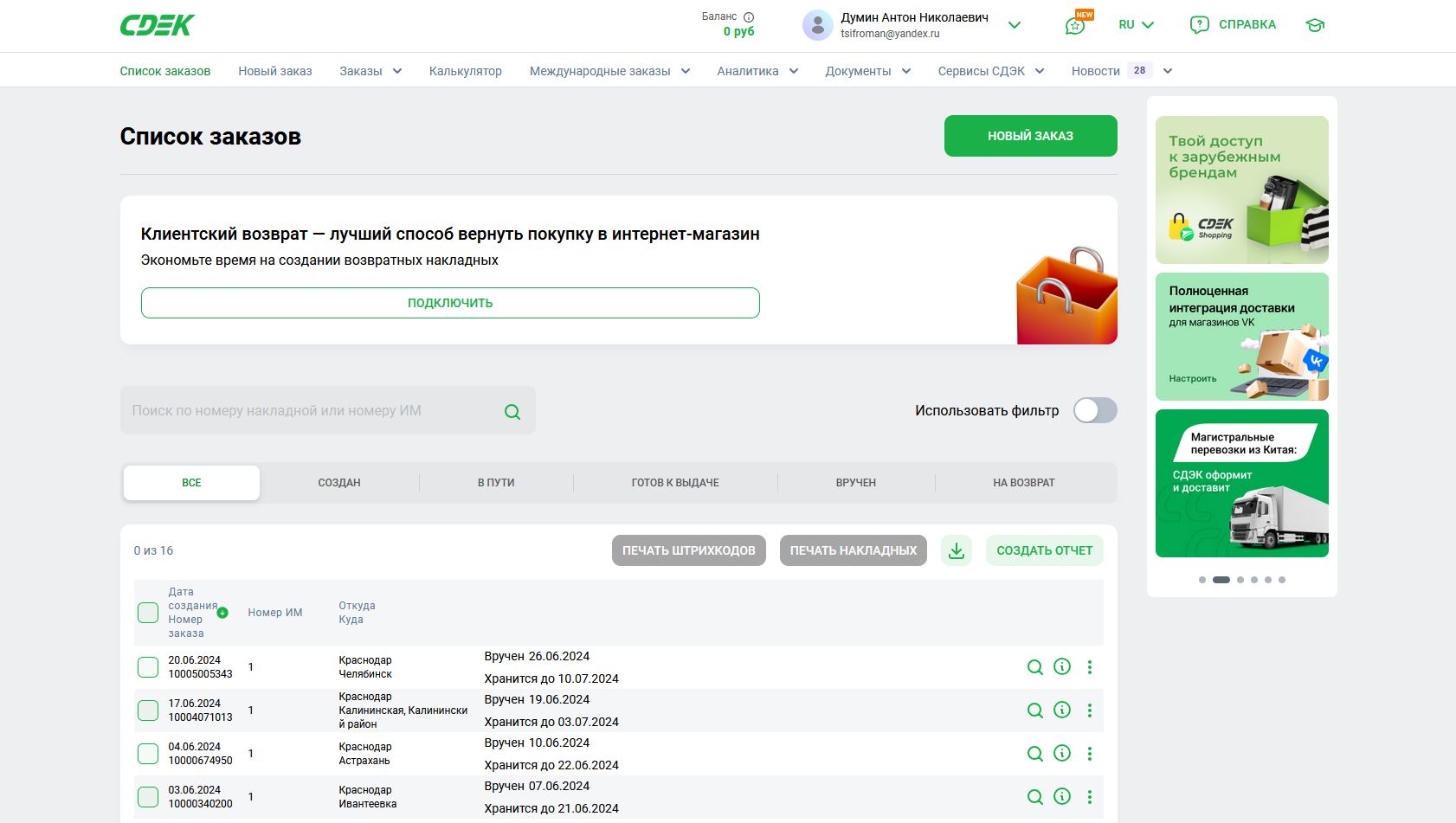Viewport: 1456px width, 823px height.
Task: Open three-dot menu for order 10000340200
Action: pos(1090,797)
